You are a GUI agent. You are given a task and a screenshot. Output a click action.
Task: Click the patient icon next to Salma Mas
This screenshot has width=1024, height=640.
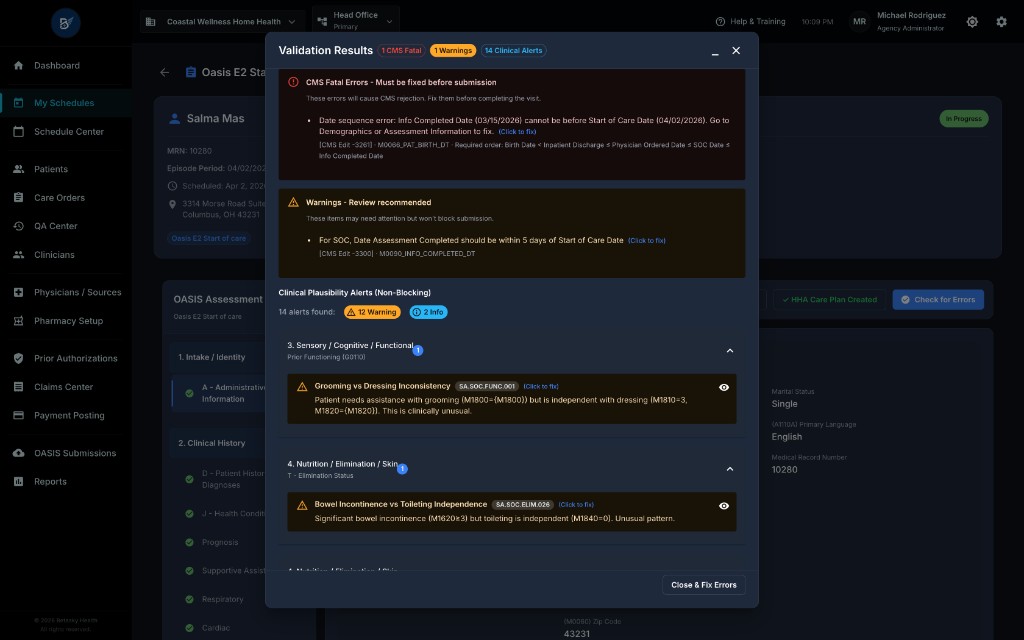174,119
